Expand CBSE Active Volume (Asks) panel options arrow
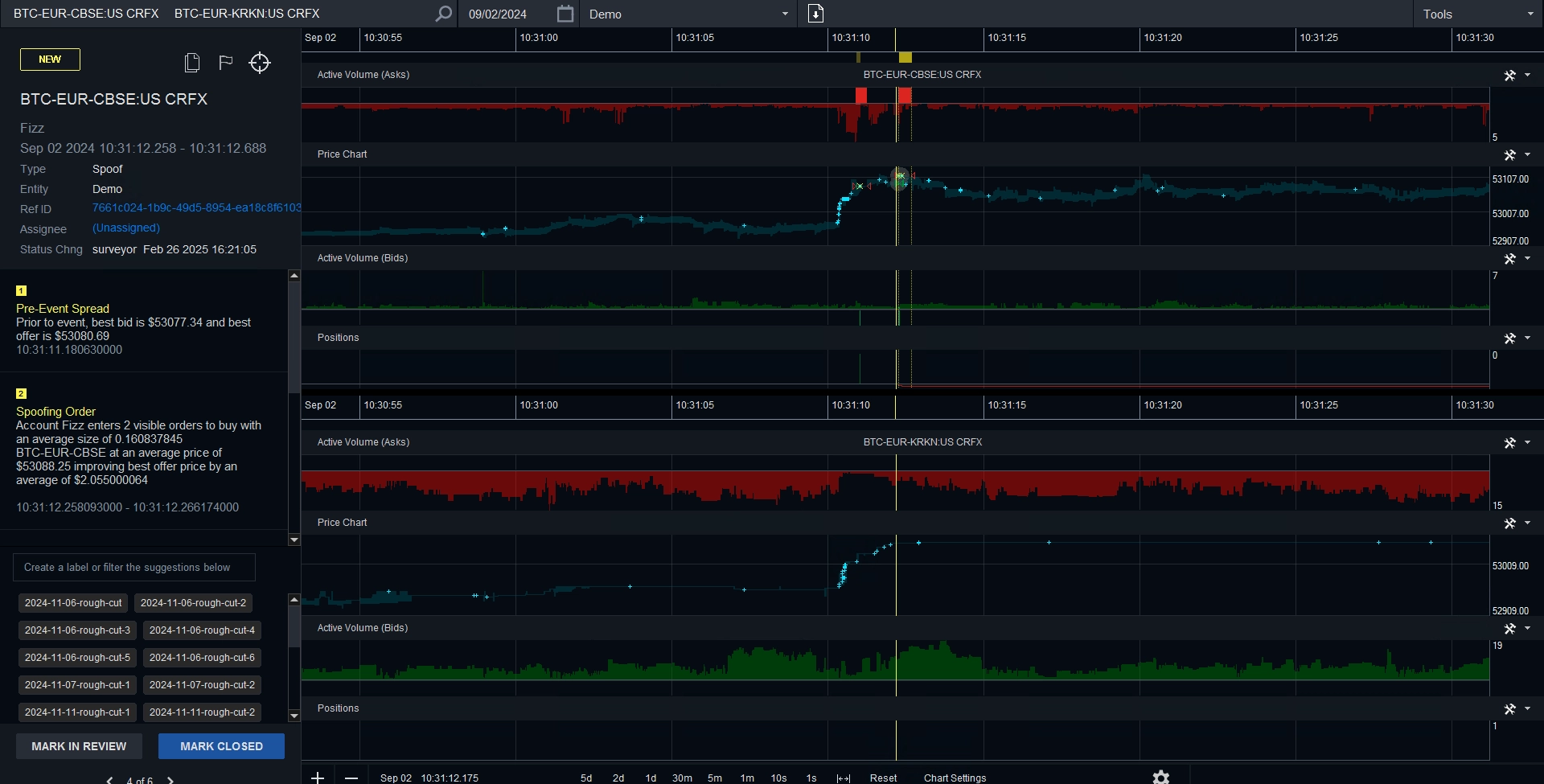Viewport: 1544px width, 784px height. [1527, 75]
